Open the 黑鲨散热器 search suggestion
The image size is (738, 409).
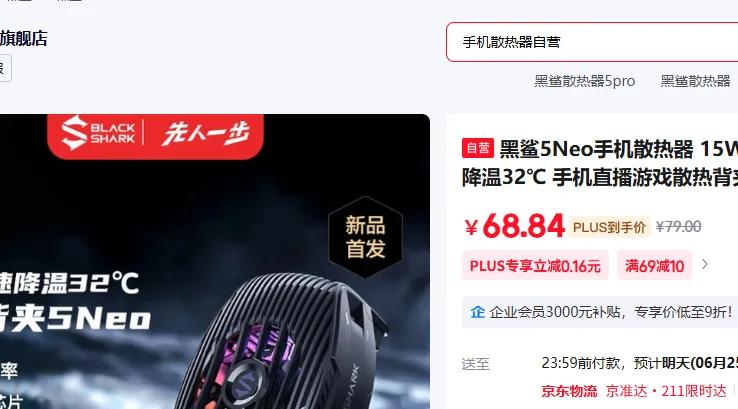point(695,81)
